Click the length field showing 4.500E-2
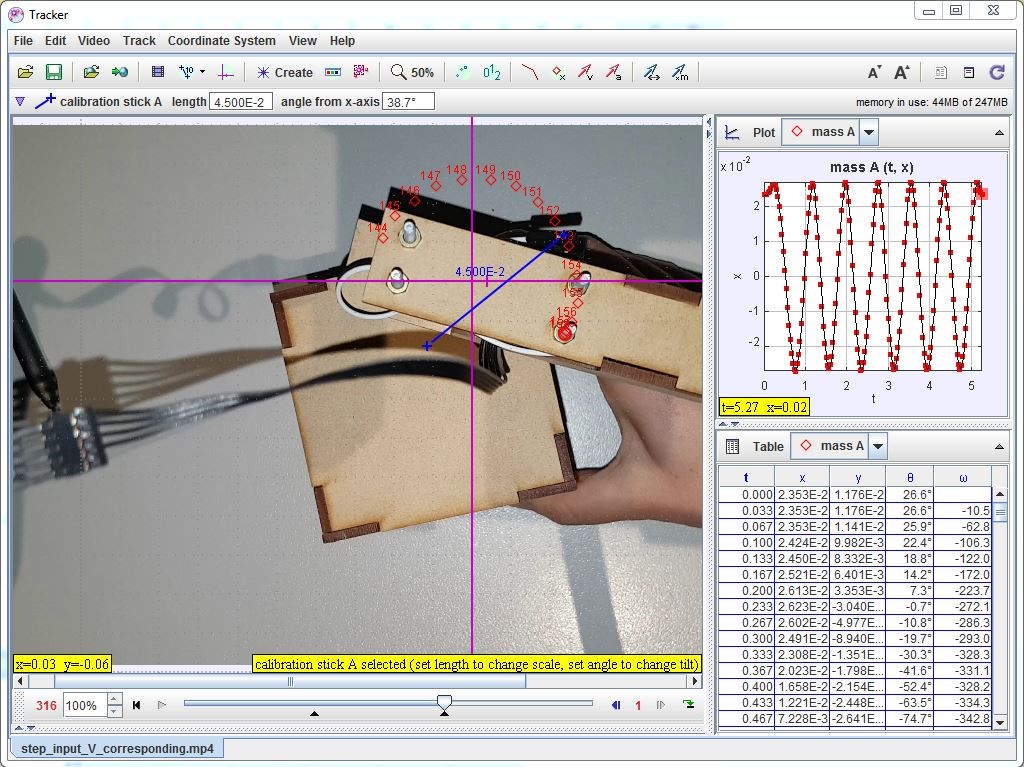 point(240,102)
